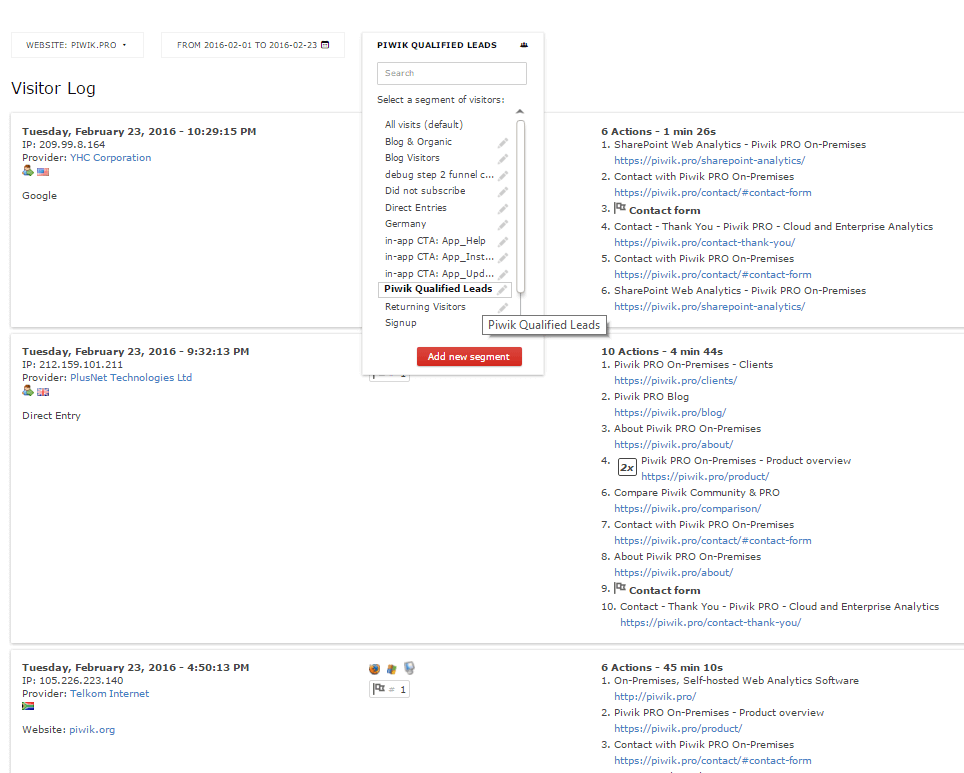Image resolution: width=964 pixels, height=773 pixels.
Task: Edit the Germany segment via pencil icon
Action: [x=503, y=225]
